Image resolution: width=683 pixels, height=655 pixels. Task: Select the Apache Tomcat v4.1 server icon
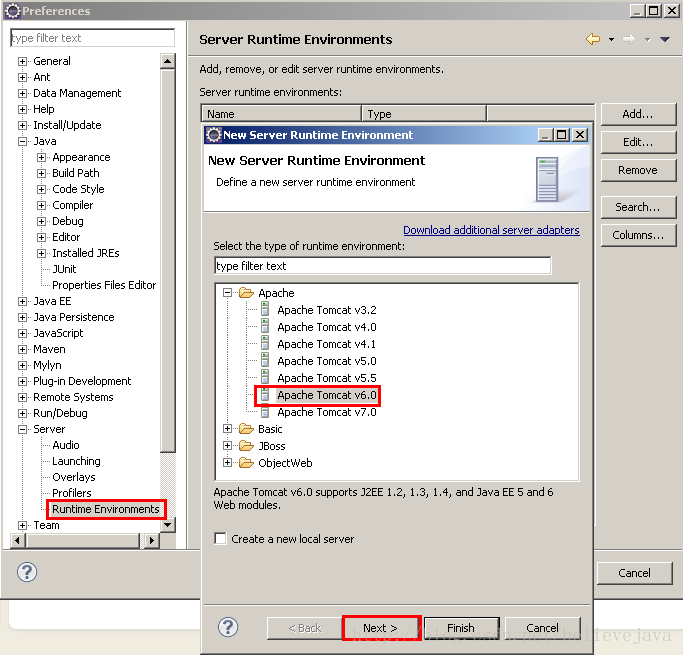[265, 344]
